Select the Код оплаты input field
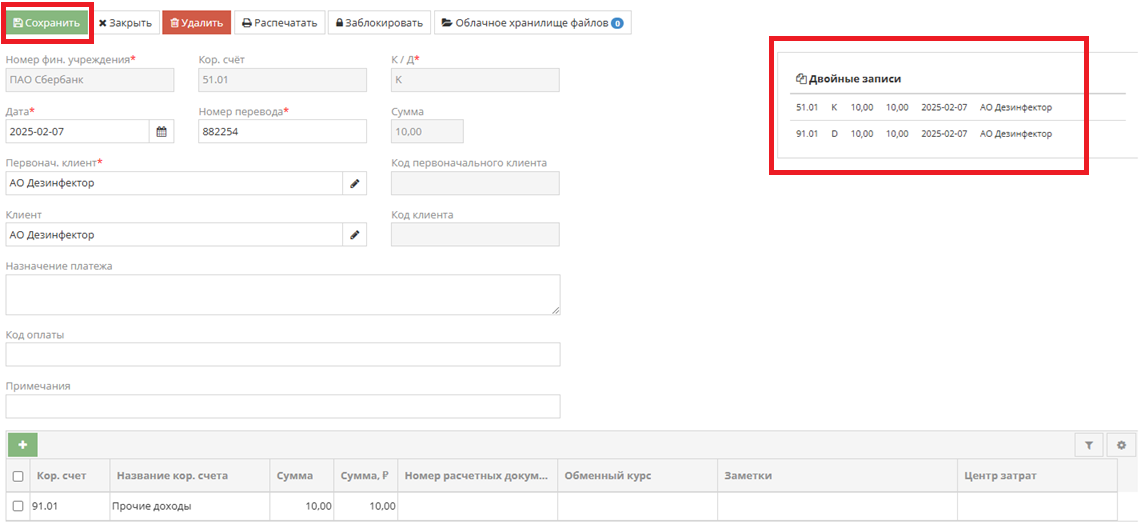 pos(282,354)
